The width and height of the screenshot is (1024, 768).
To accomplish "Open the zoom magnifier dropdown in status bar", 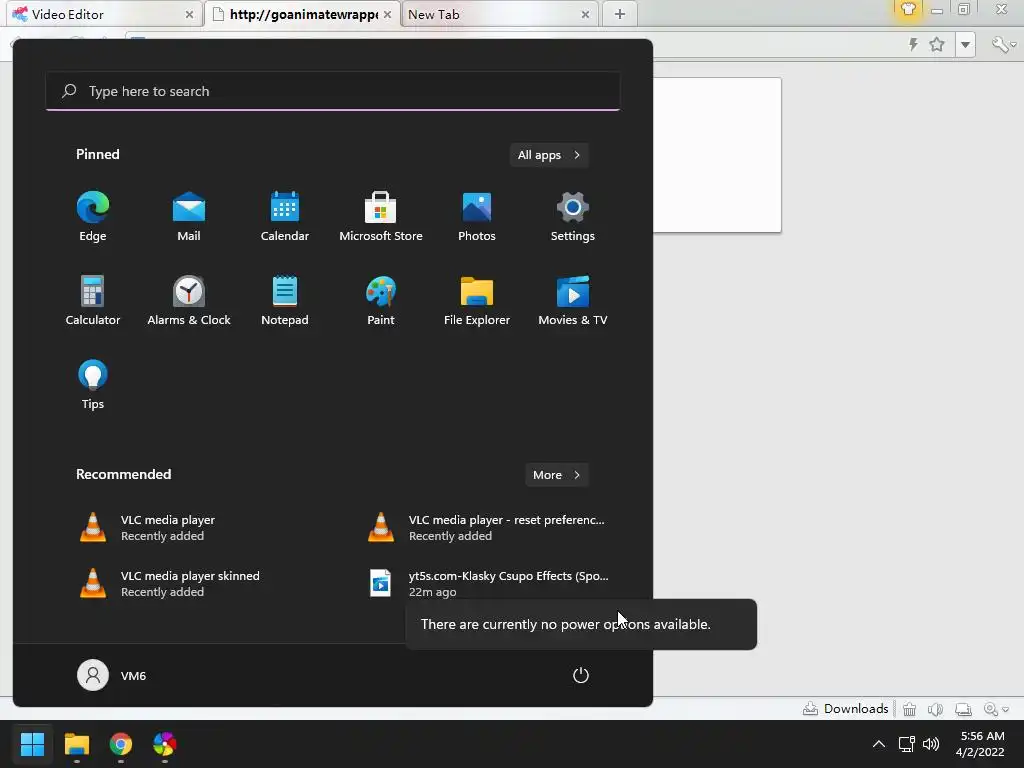I will [996, 709].
